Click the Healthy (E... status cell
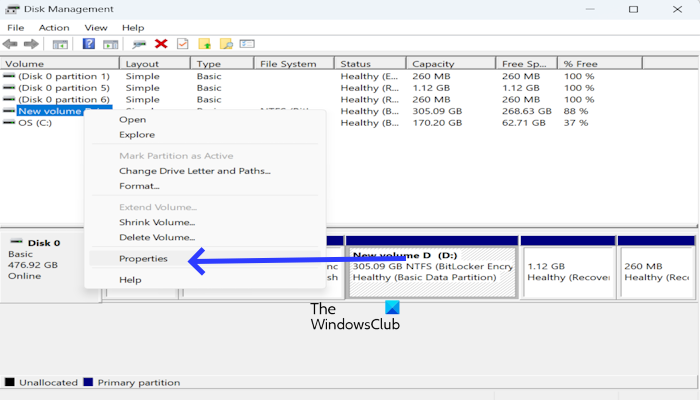Viewport: 700px width, 400px height. tap(370, 76)
